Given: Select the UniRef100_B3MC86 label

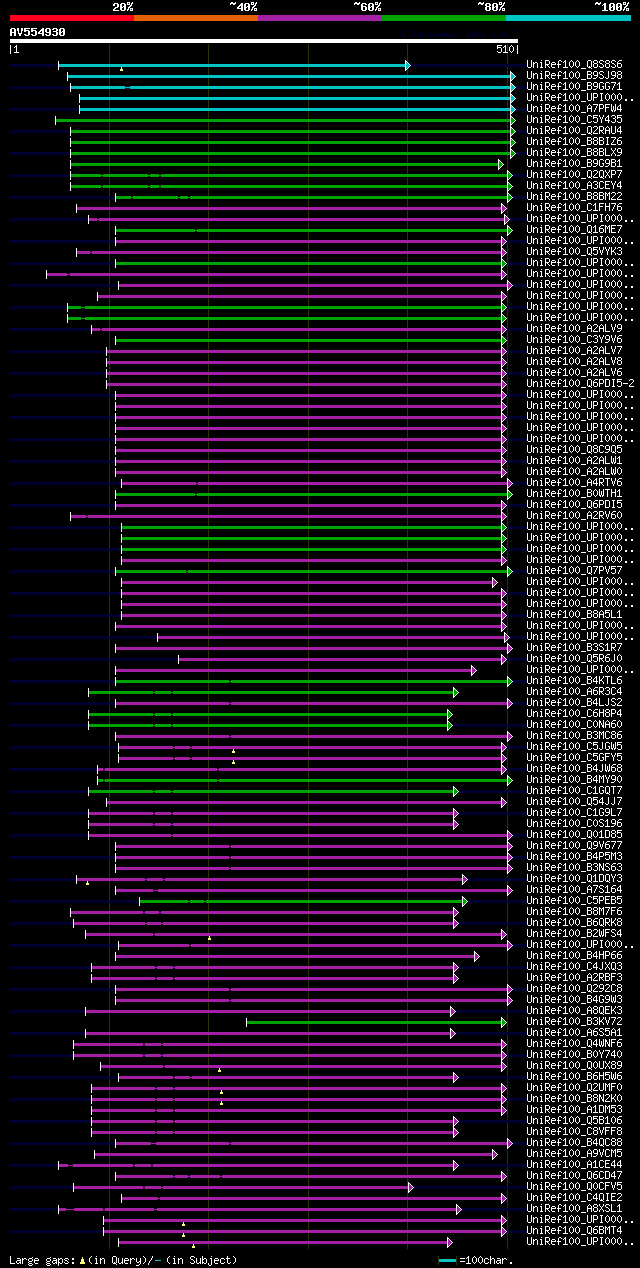Looking at the screenshot, I should 575,736.
